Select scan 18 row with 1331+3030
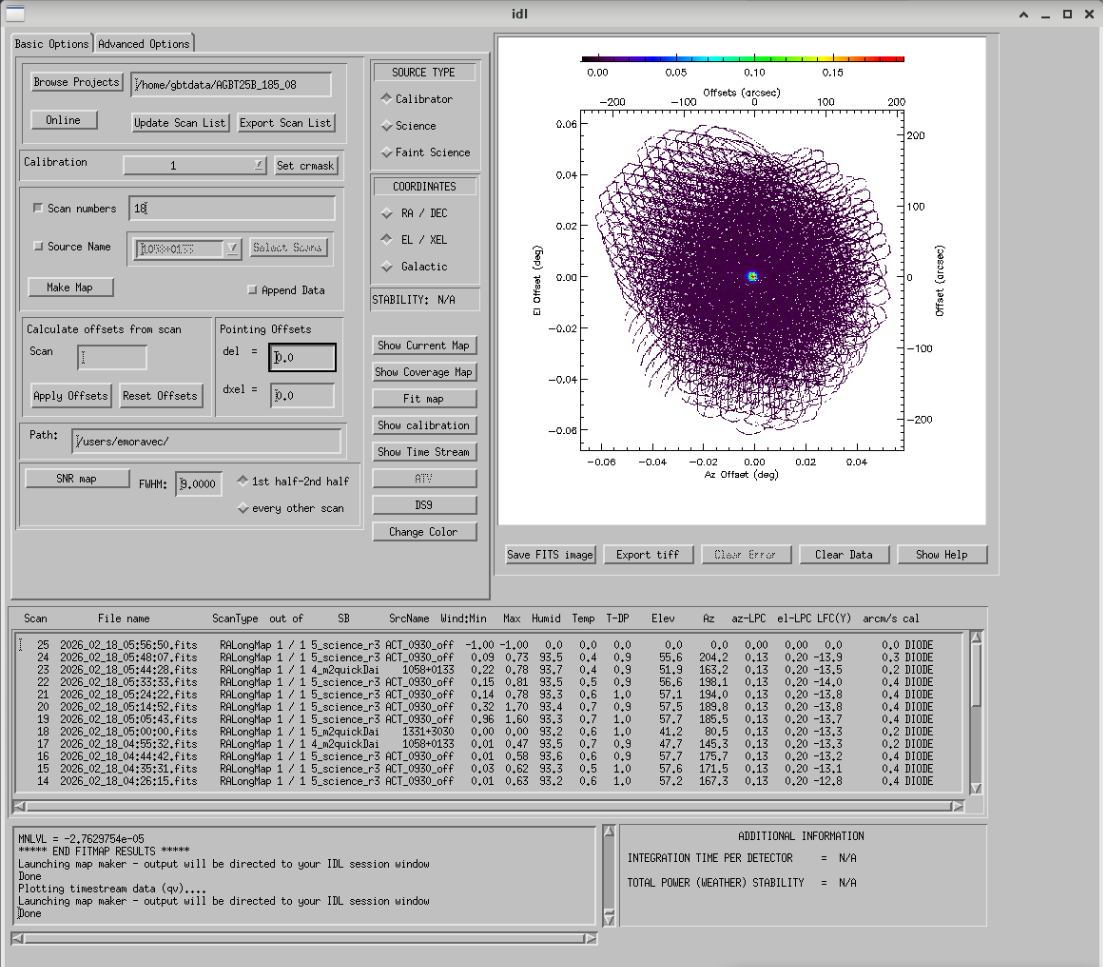Screen dimensions: 1103x967 point(490,731)
